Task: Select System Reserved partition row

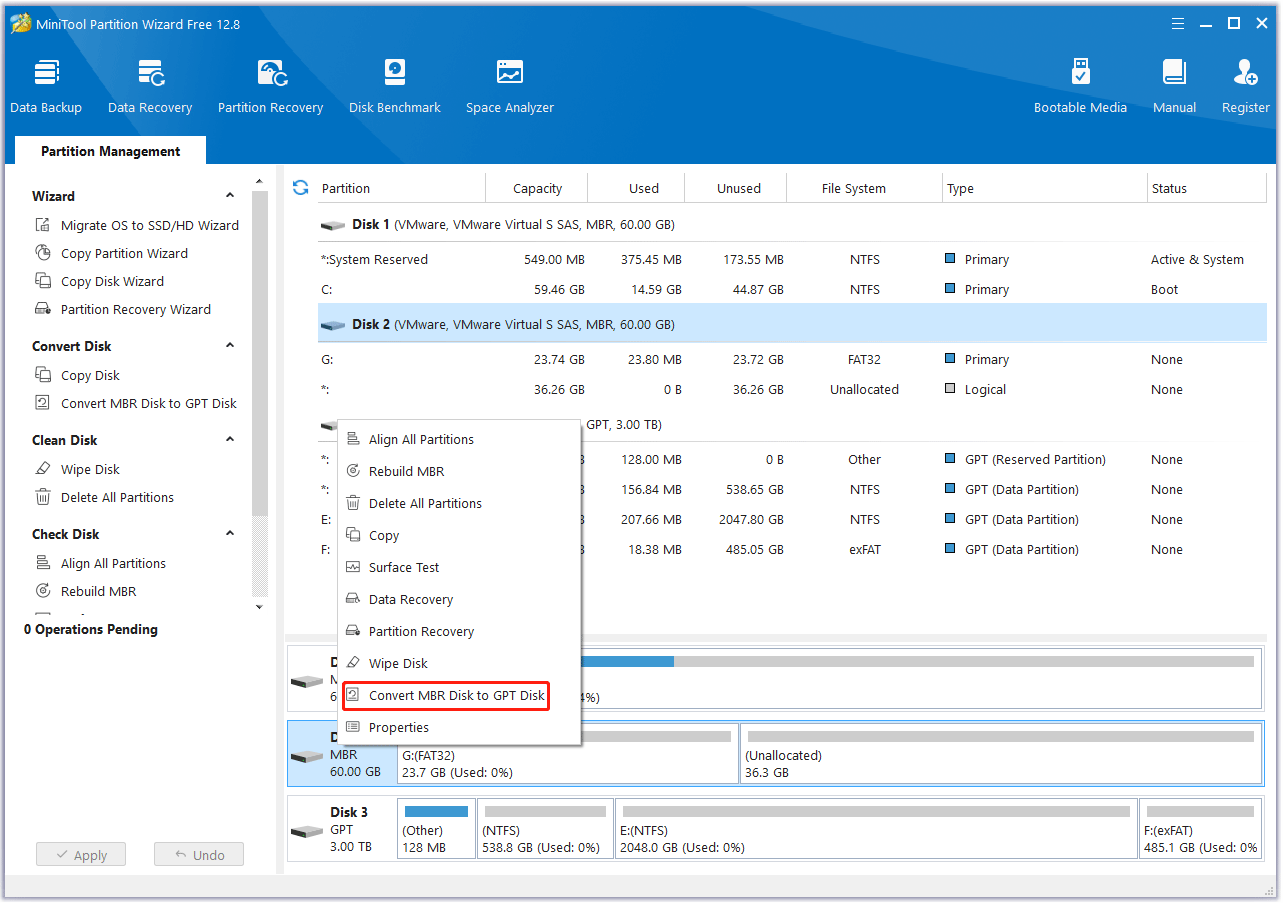Action: tap(792, 259)
